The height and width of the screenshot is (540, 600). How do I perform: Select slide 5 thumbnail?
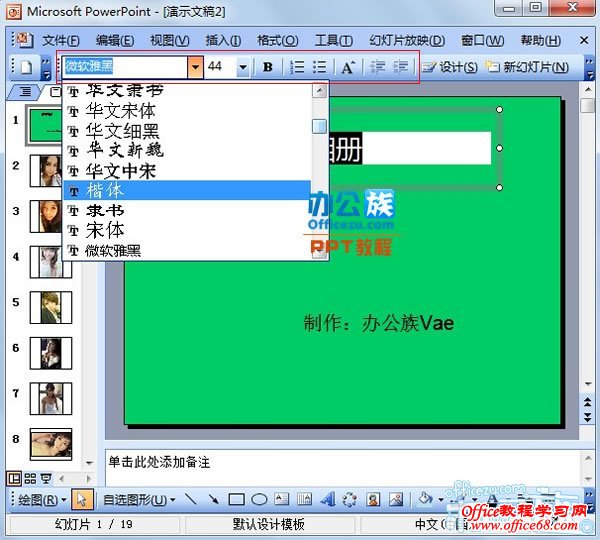(x=51, y=307)
